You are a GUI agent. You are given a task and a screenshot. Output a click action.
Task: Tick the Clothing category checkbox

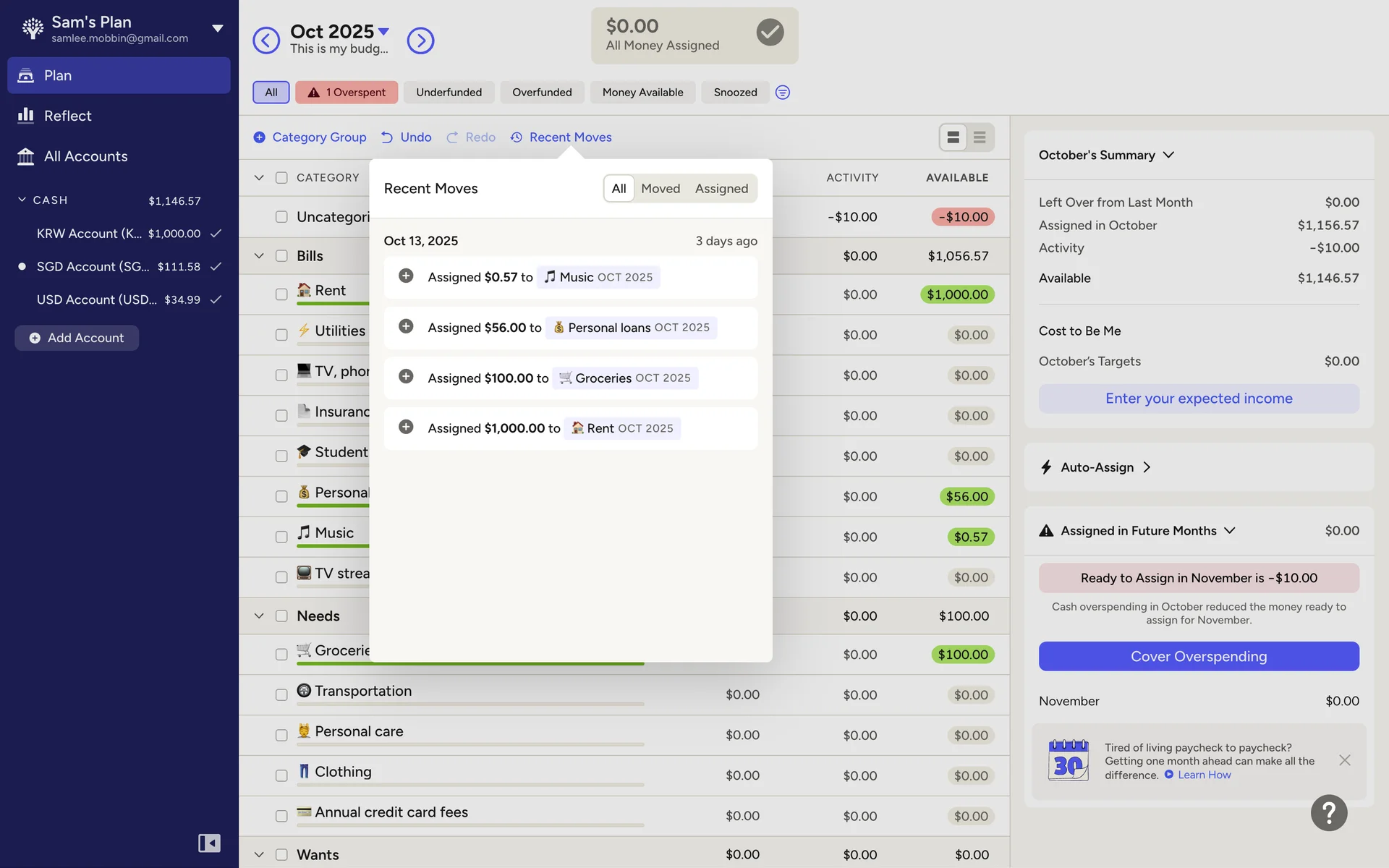click(x=281, y=775)
